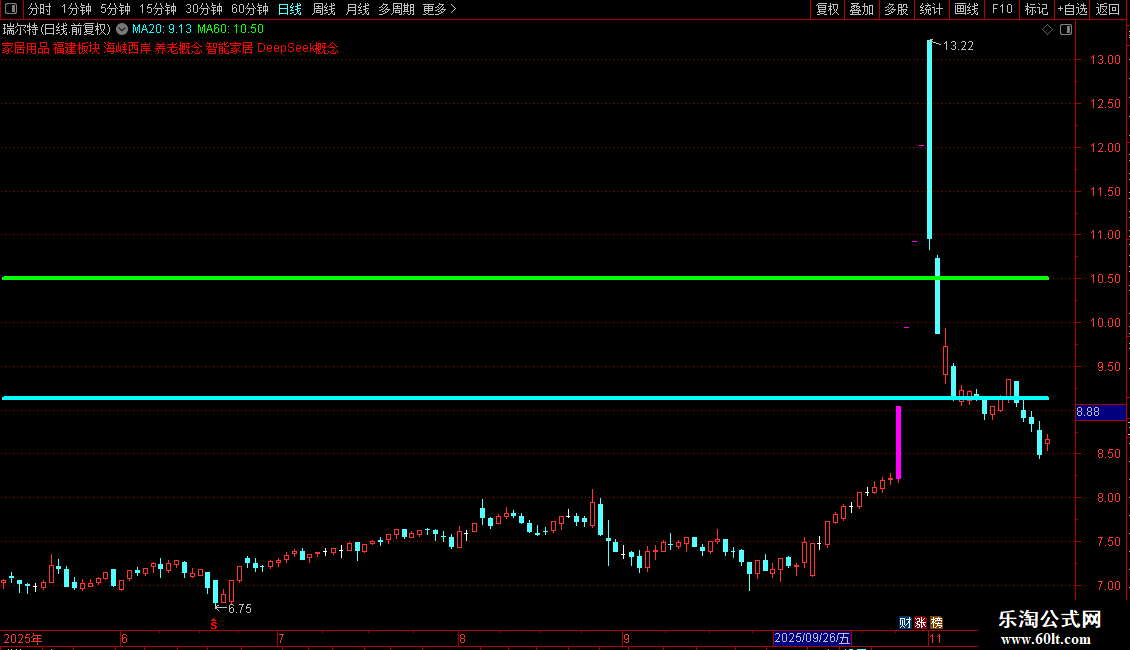Click the DeepSeek概念 concept tag
1130x650 pixels.
point(298,48)
